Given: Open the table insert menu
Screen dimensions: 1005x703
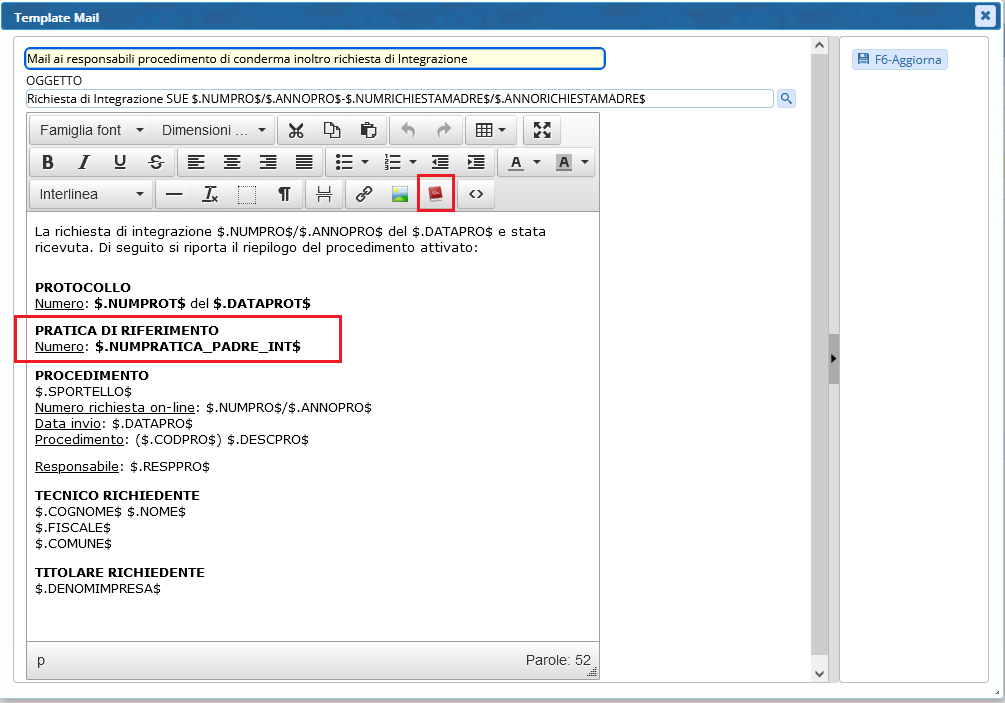Looking at the screenshot, I should (490, 130).
